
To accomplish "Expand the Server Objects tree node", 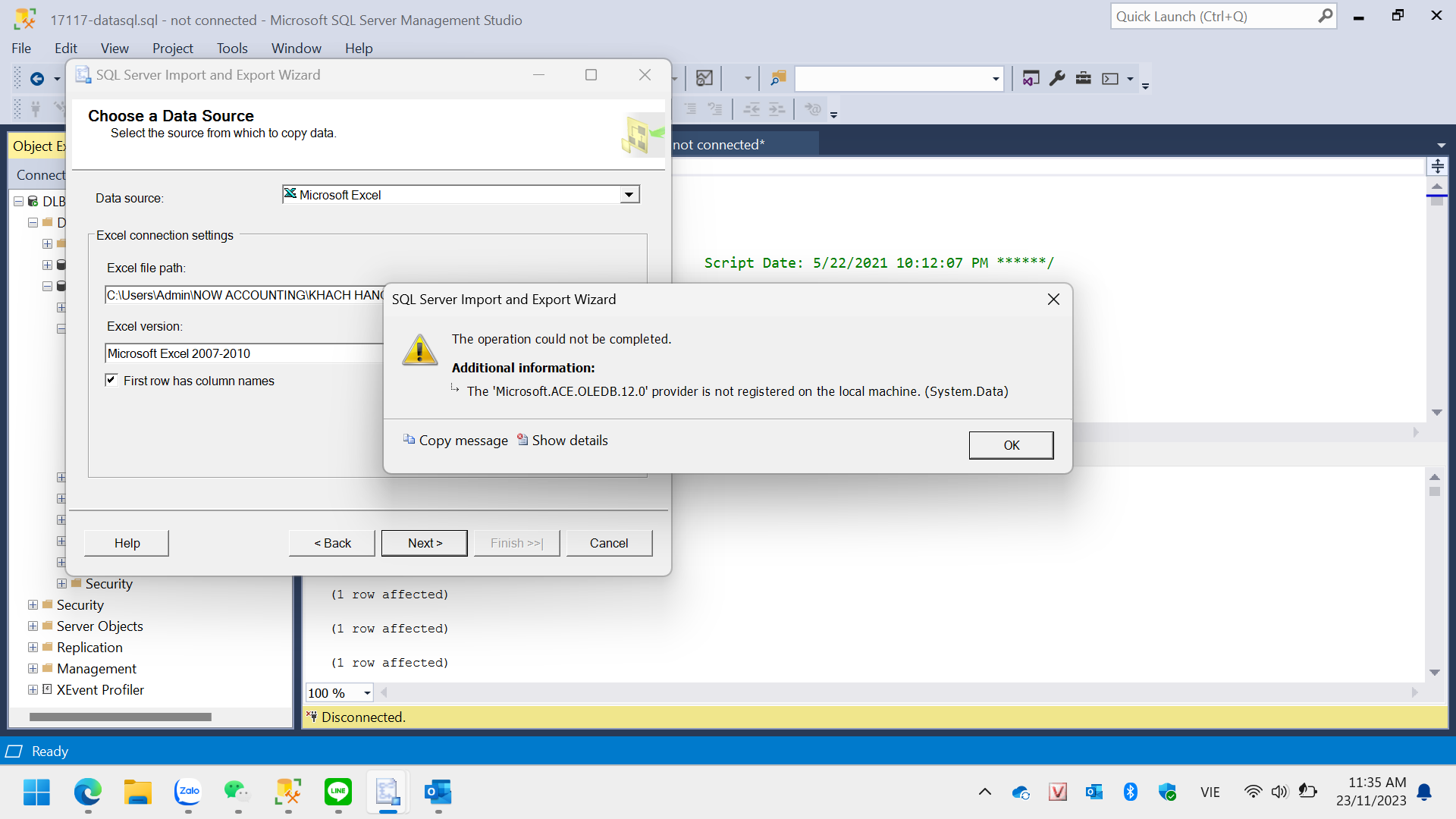I will point(33,626).
